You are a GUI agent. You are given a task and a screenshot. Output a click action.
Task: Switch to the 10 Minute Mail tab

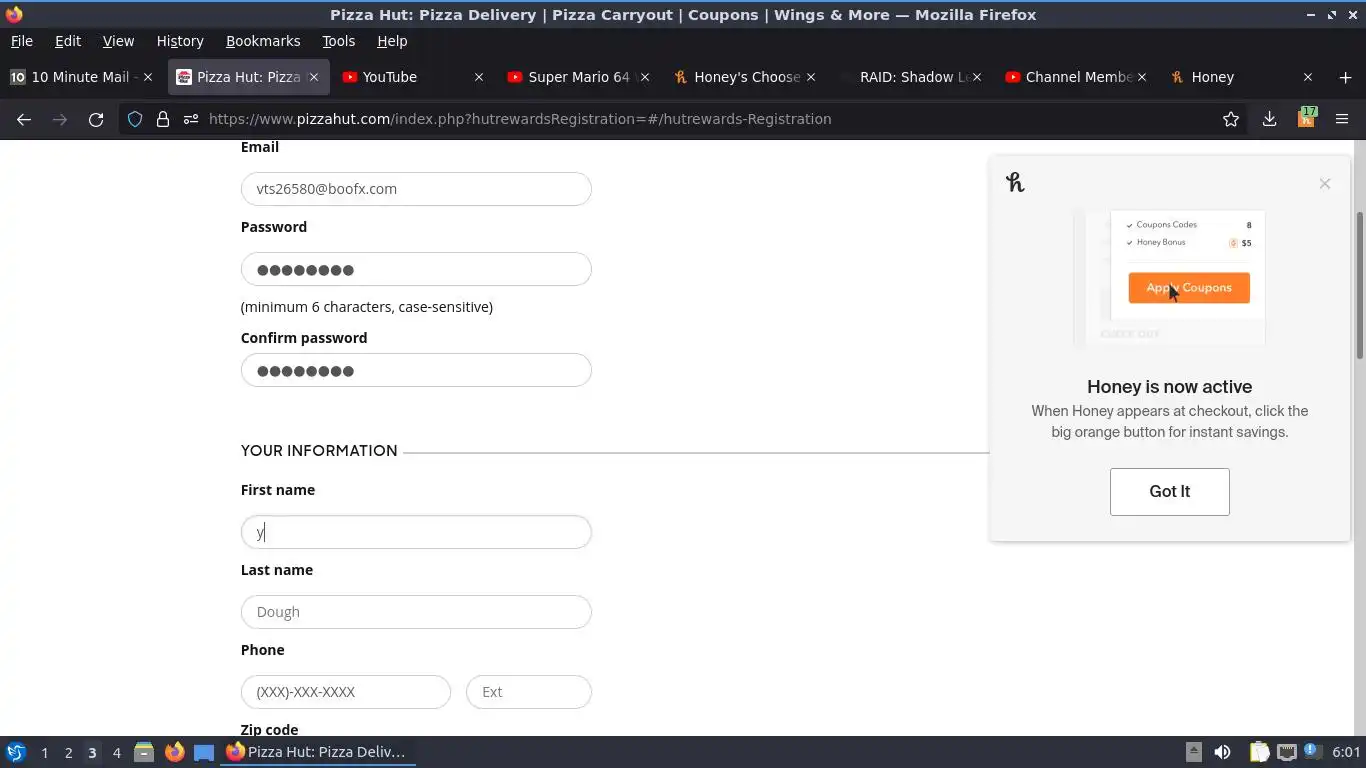(x=82, y=77)
